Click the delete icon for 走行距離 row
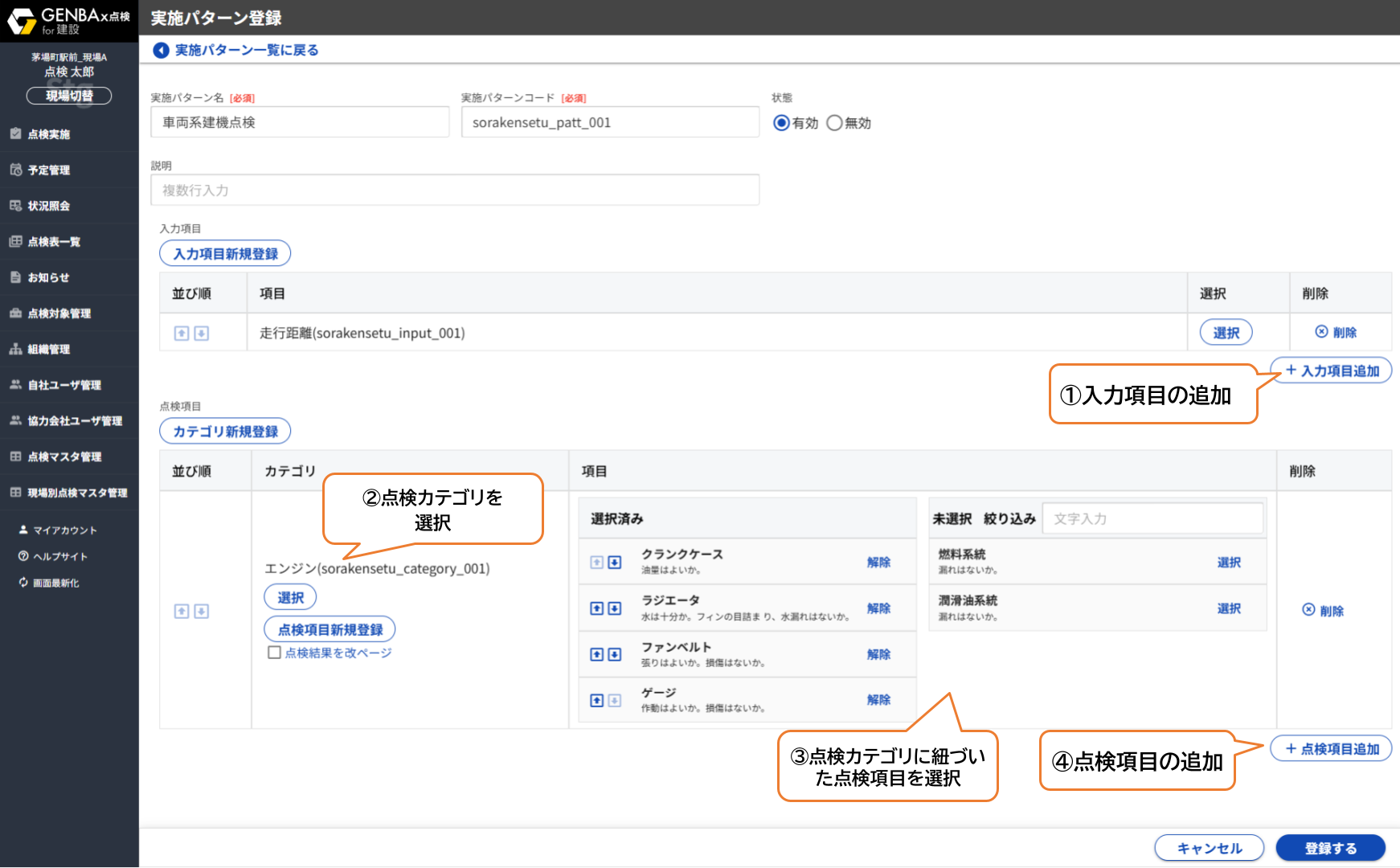This screenshot has height=868, width=1400. click(1321, 332)
